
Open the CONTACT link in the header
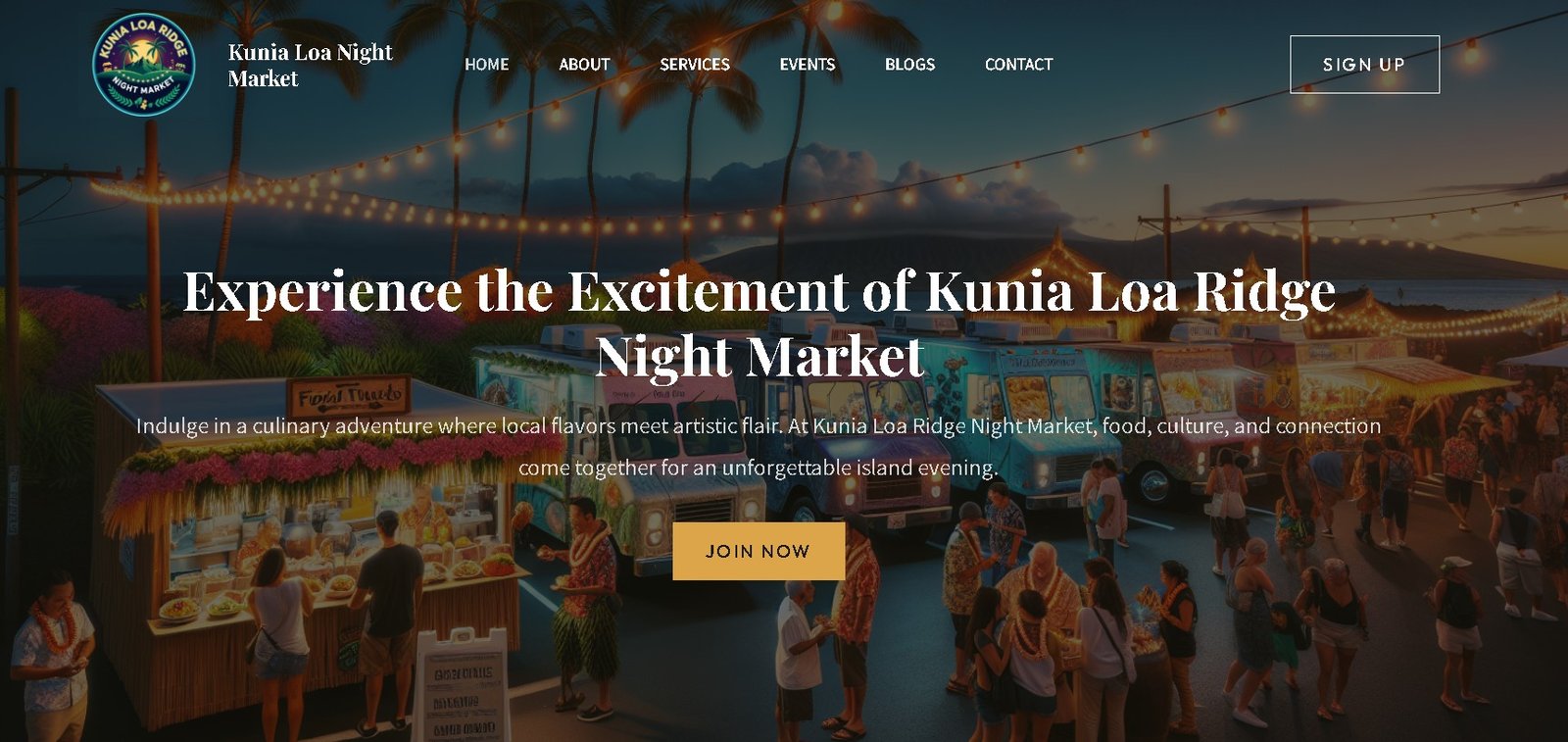1018,65
